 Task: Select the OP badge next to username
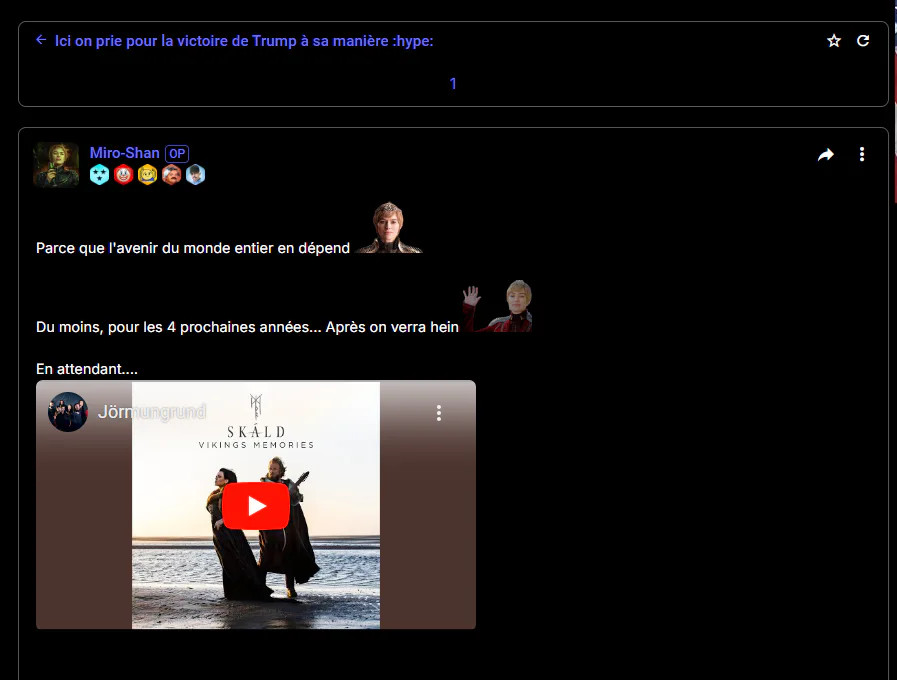pyautogui.click(x=177, y=153)
